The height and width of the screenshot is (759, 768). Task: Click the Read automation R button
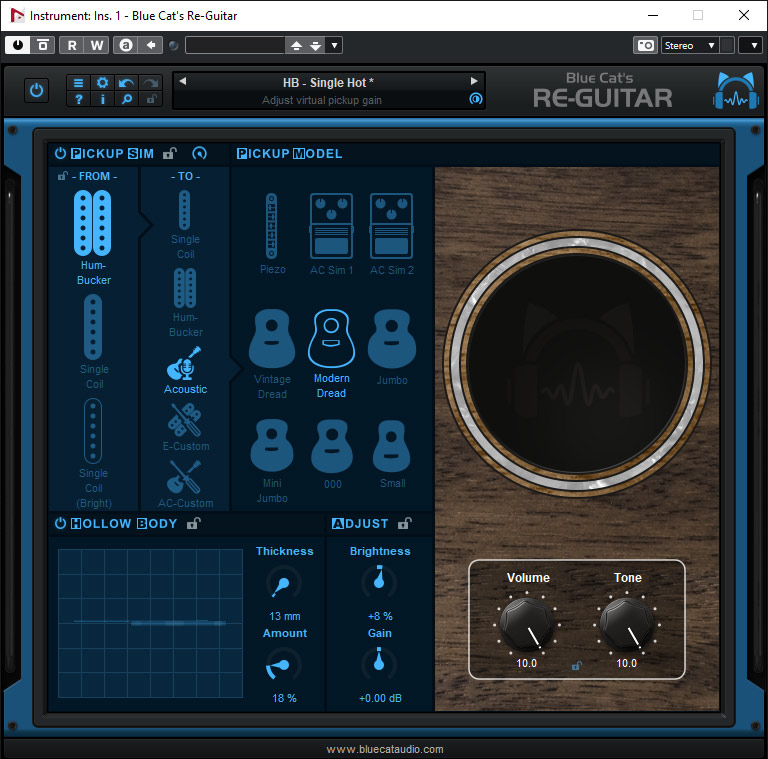coord(72,45)
